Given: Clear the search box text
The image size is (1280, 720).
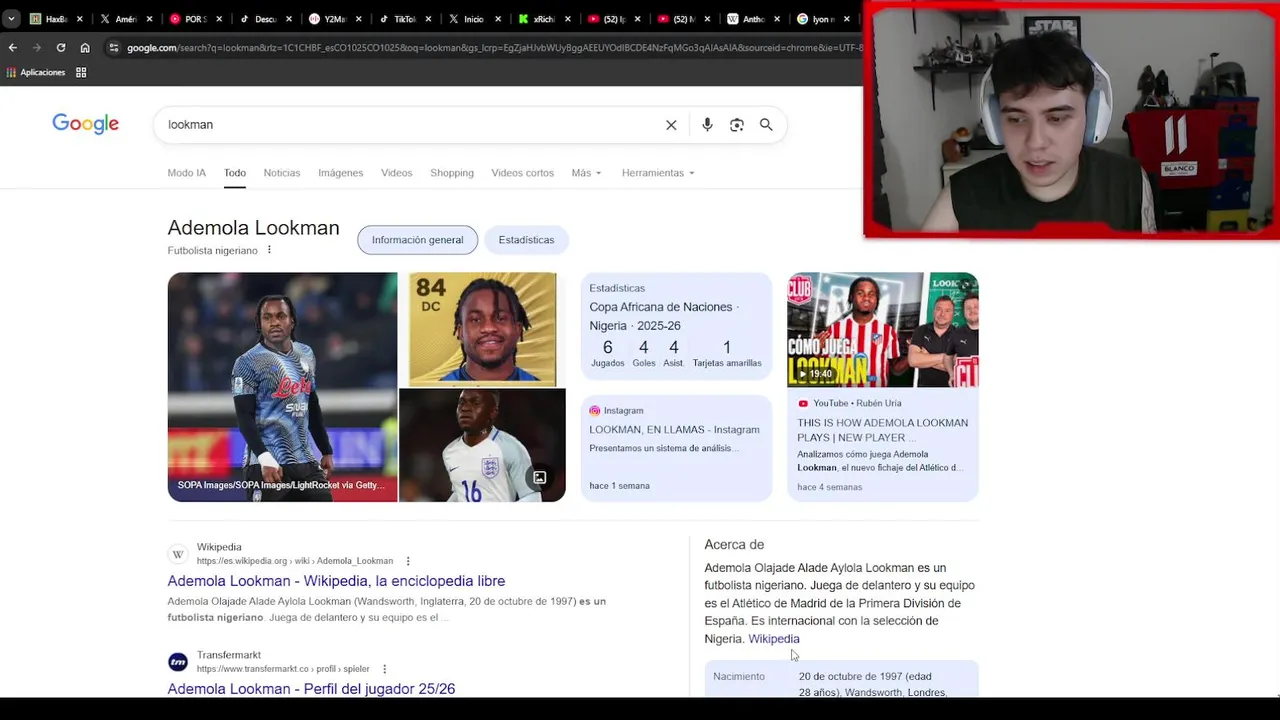Looking at the screenshot, I should coord(671,125).
